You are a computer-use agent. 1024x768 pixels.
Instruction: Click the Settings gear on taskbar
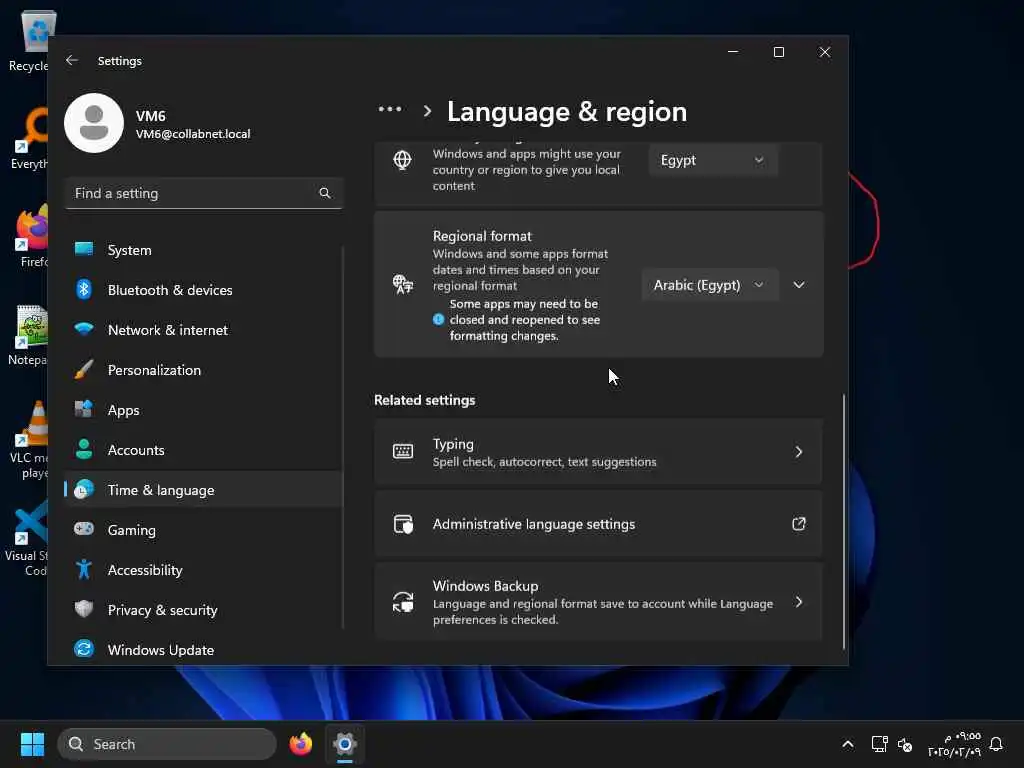[345, 744]
